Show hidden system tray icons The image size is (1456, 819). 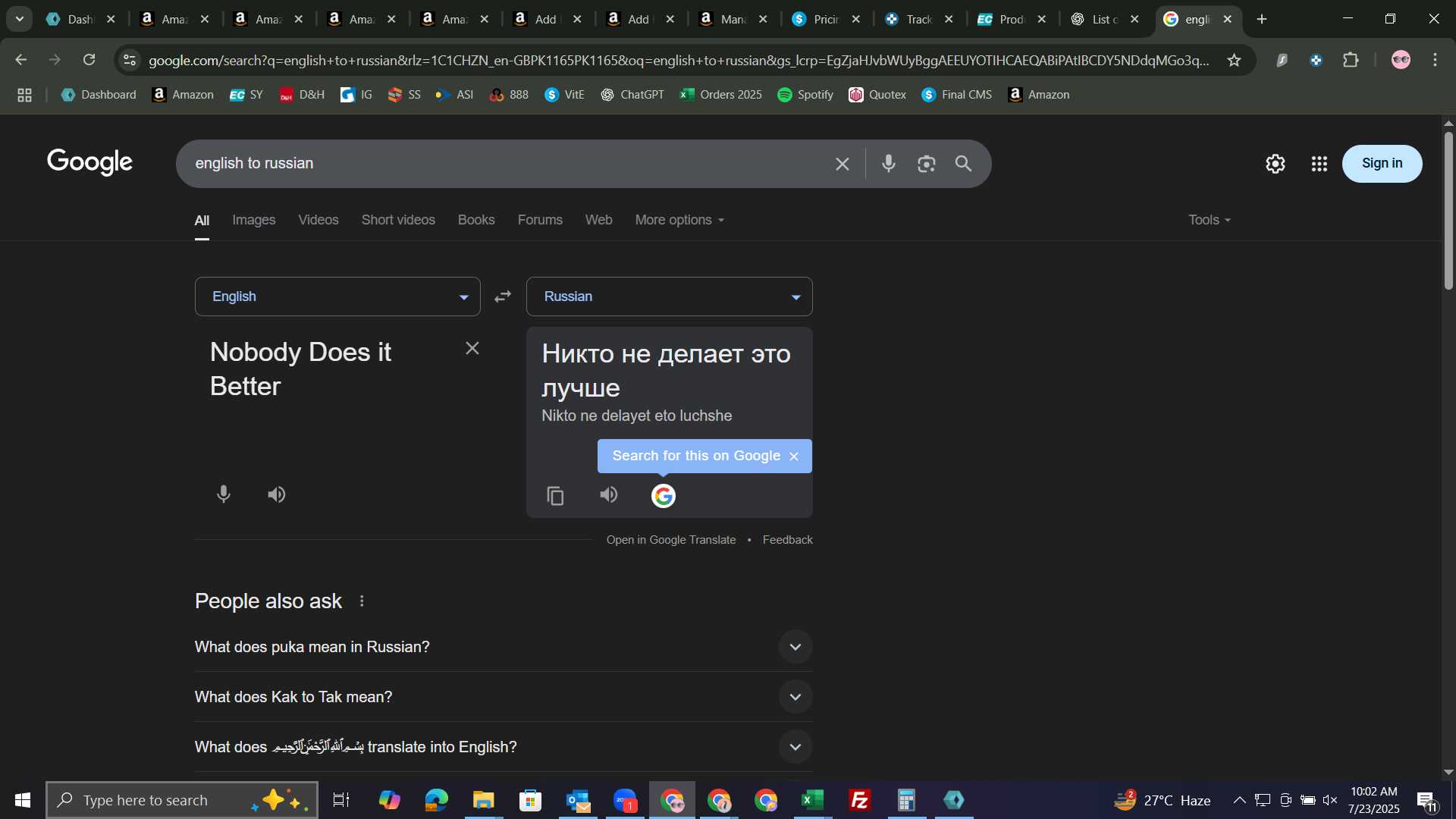(x=1239, y=800)
